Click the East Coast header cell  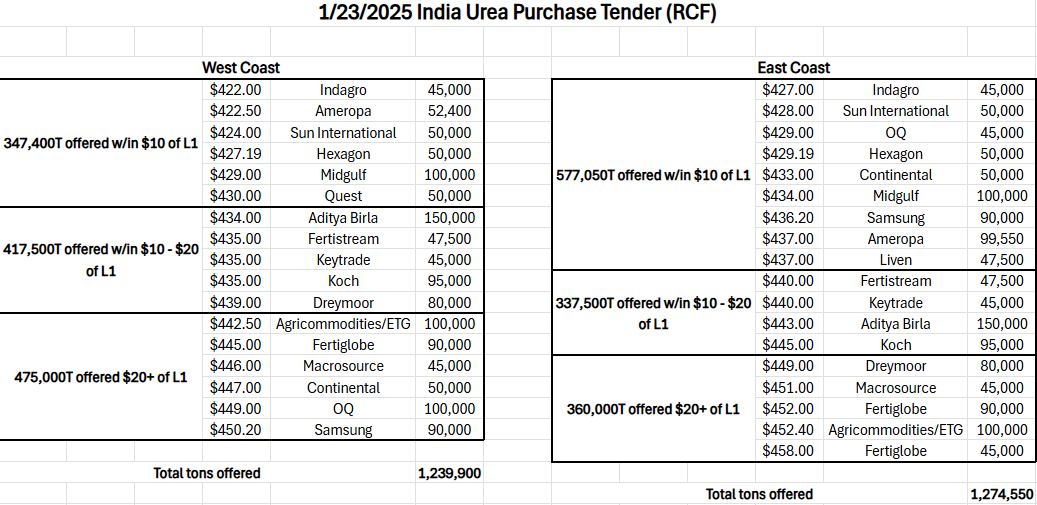[794, 67]
